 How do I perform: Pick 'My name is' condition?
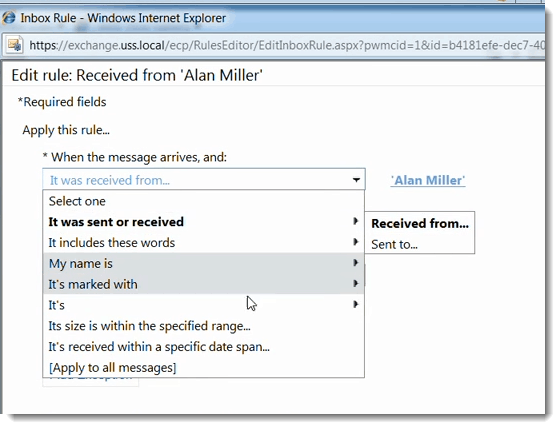(203, 264)
